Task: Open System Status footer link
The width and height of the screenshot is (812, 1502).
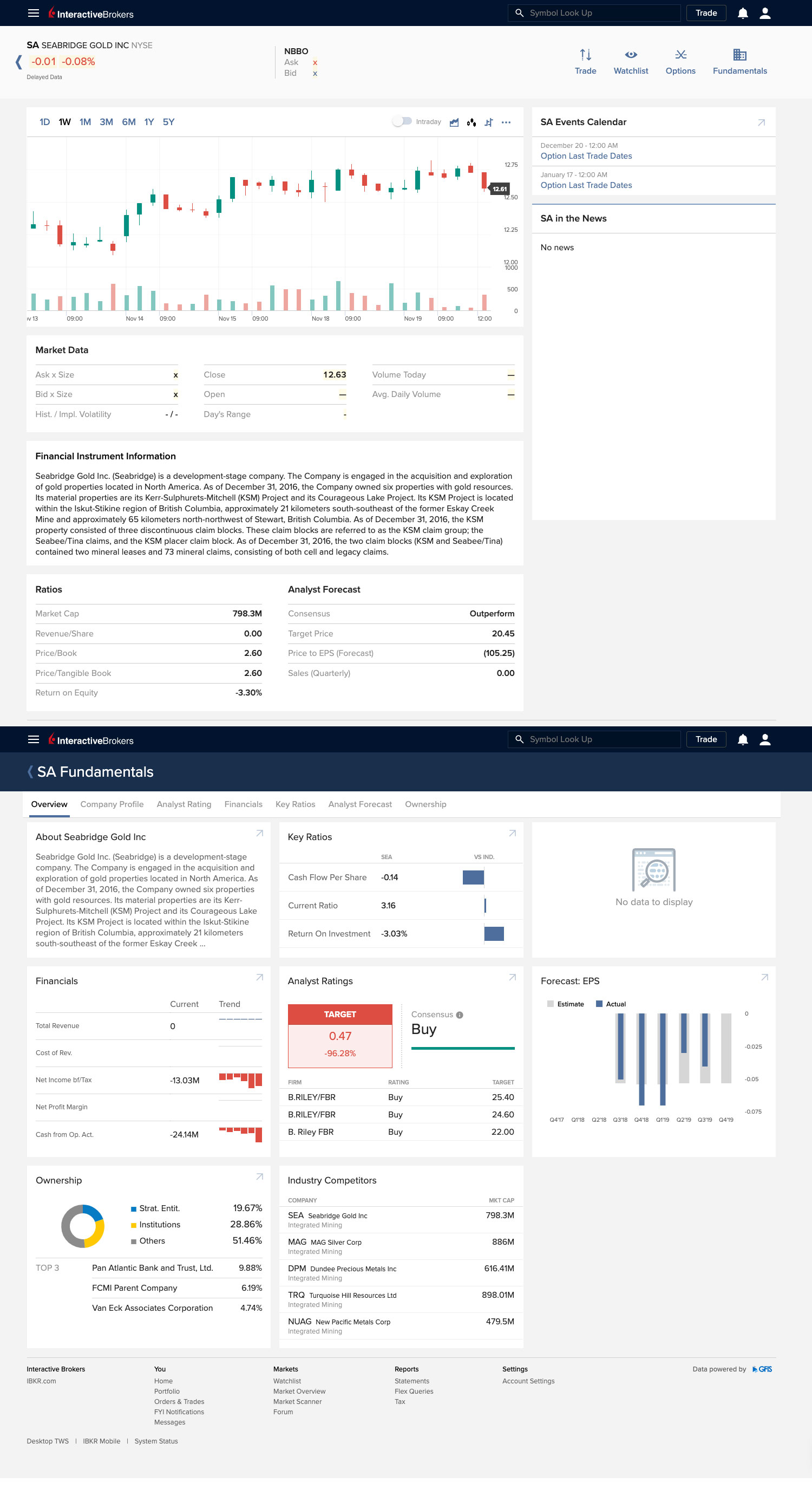Action: pyautogui.click(x=156, y=1441)
